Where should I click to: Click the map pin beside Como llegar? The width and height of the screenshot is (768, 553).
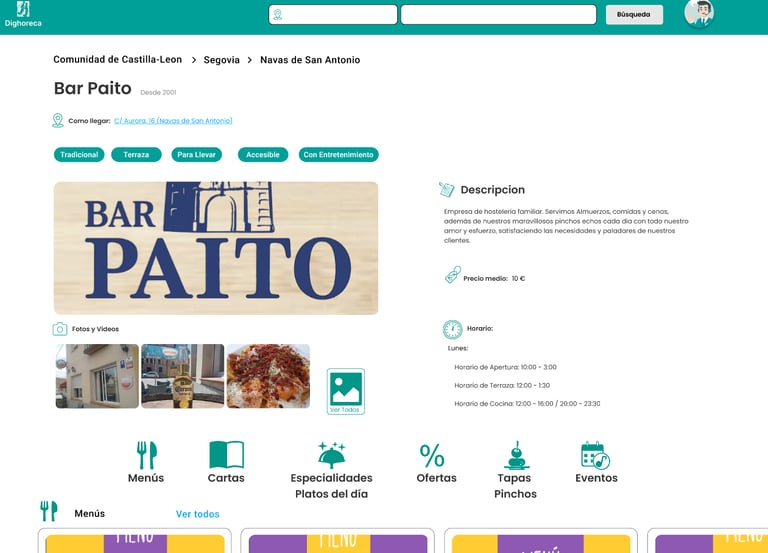(x=58, y=120)
